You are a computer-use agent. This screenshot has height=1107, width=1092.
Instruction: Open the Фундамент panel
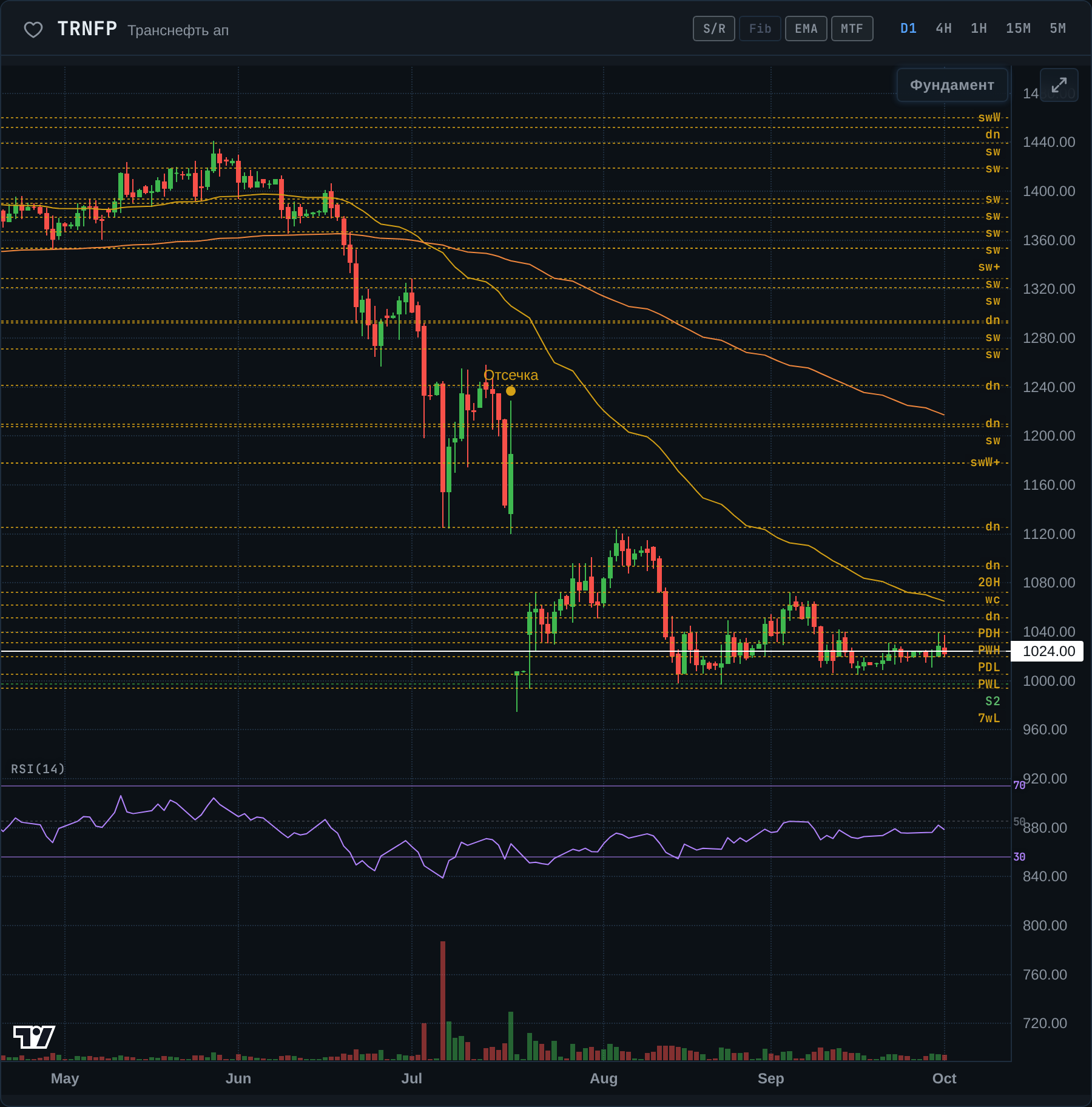(x=952, y=85)
